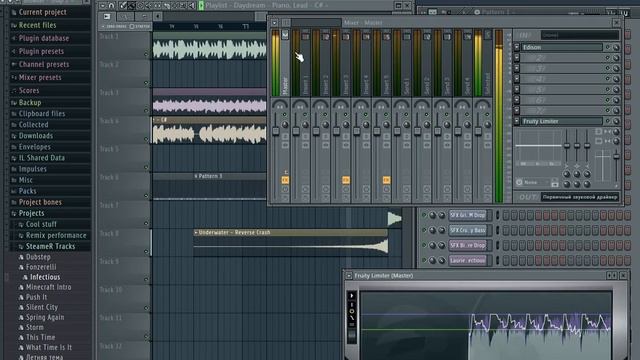Click the first Playlist tab with clip icon
Viewport: 640px width, 360px height.
click(x=107, y=16)
